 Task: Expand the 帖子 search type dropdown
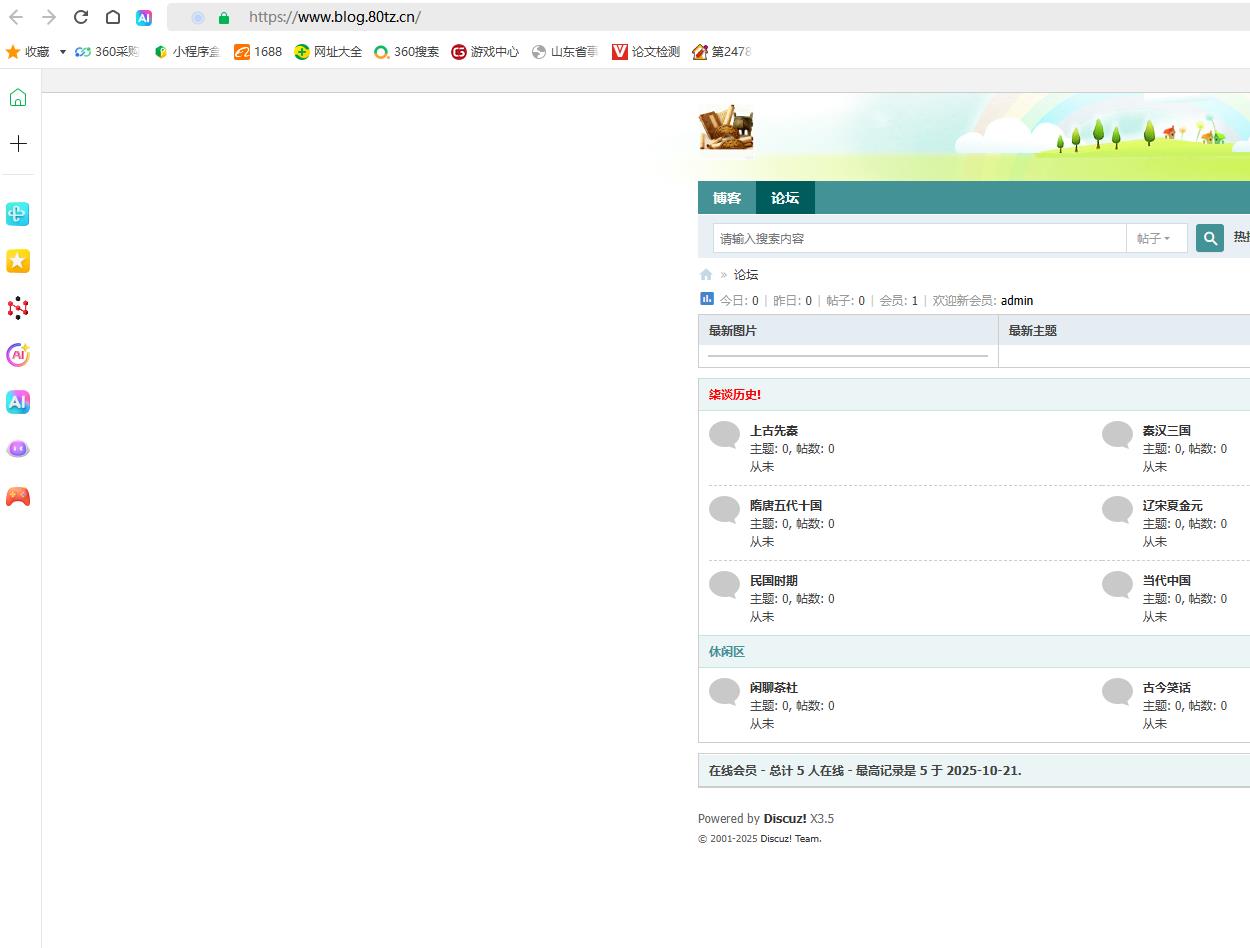(x=1155, y=239)
